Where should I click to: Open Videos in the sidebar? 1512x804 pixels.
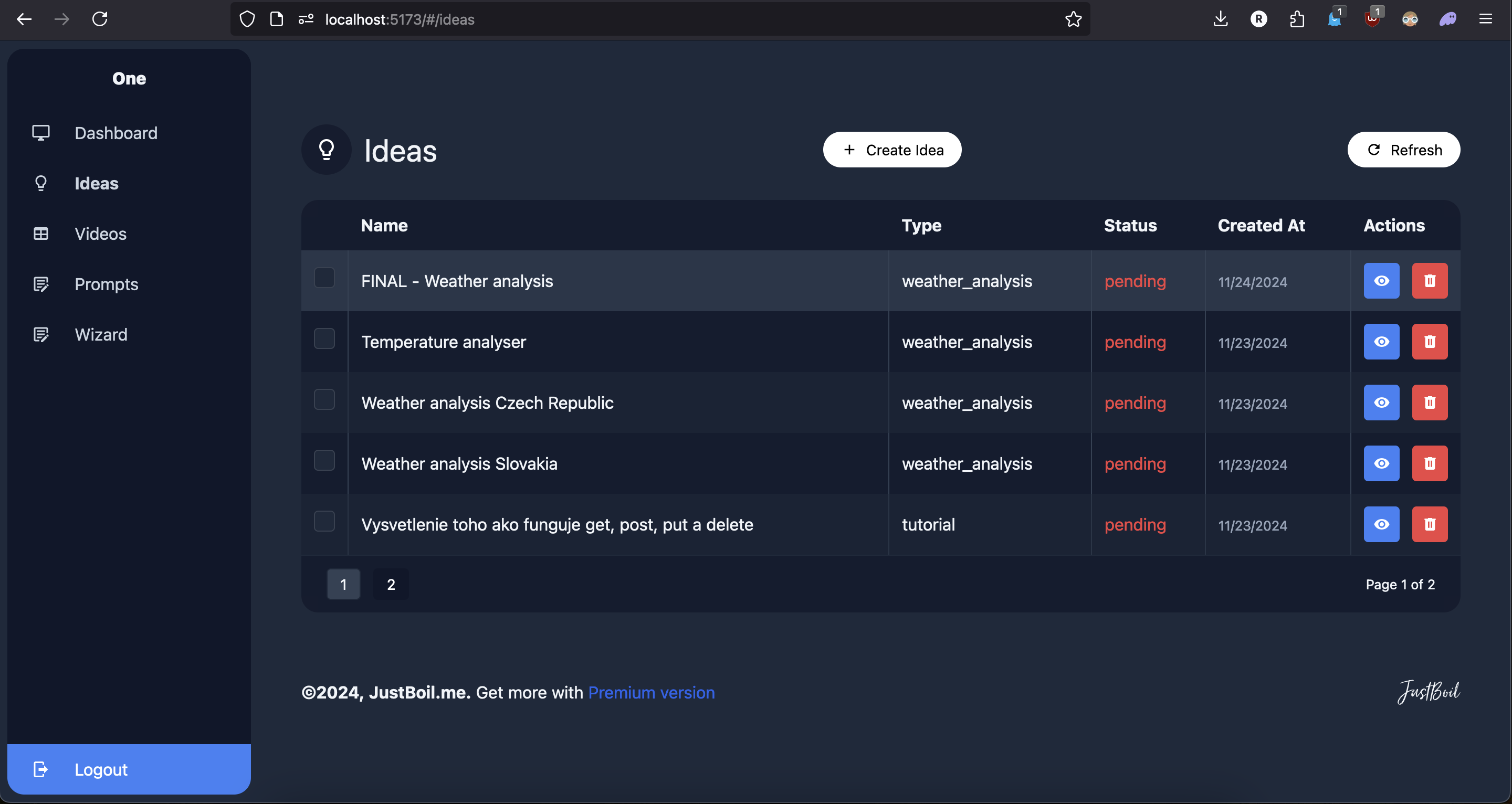[x=100, y=234]
